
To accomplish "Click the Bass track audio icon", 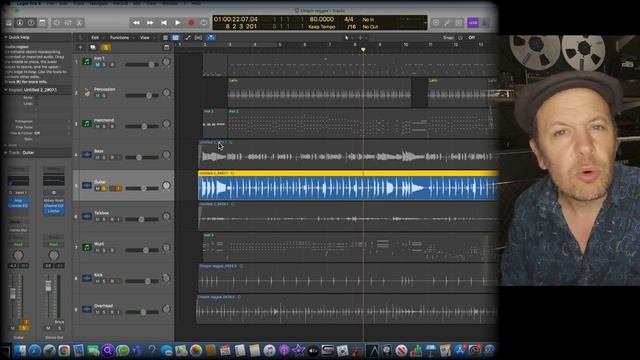I will coord(87,155).
